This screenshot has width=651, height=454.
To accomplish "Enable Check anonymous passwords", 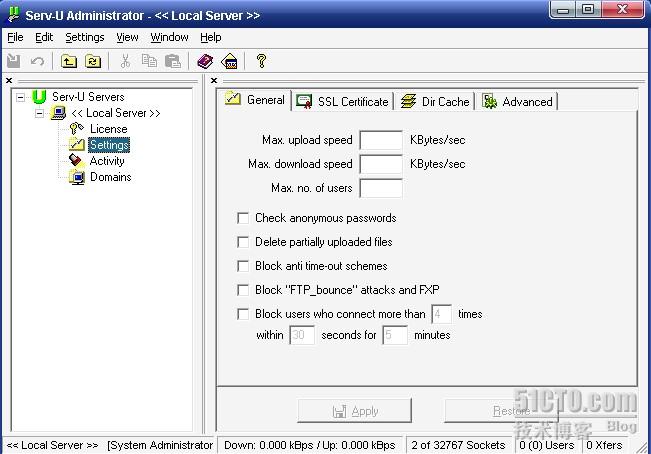I will 243,218.
